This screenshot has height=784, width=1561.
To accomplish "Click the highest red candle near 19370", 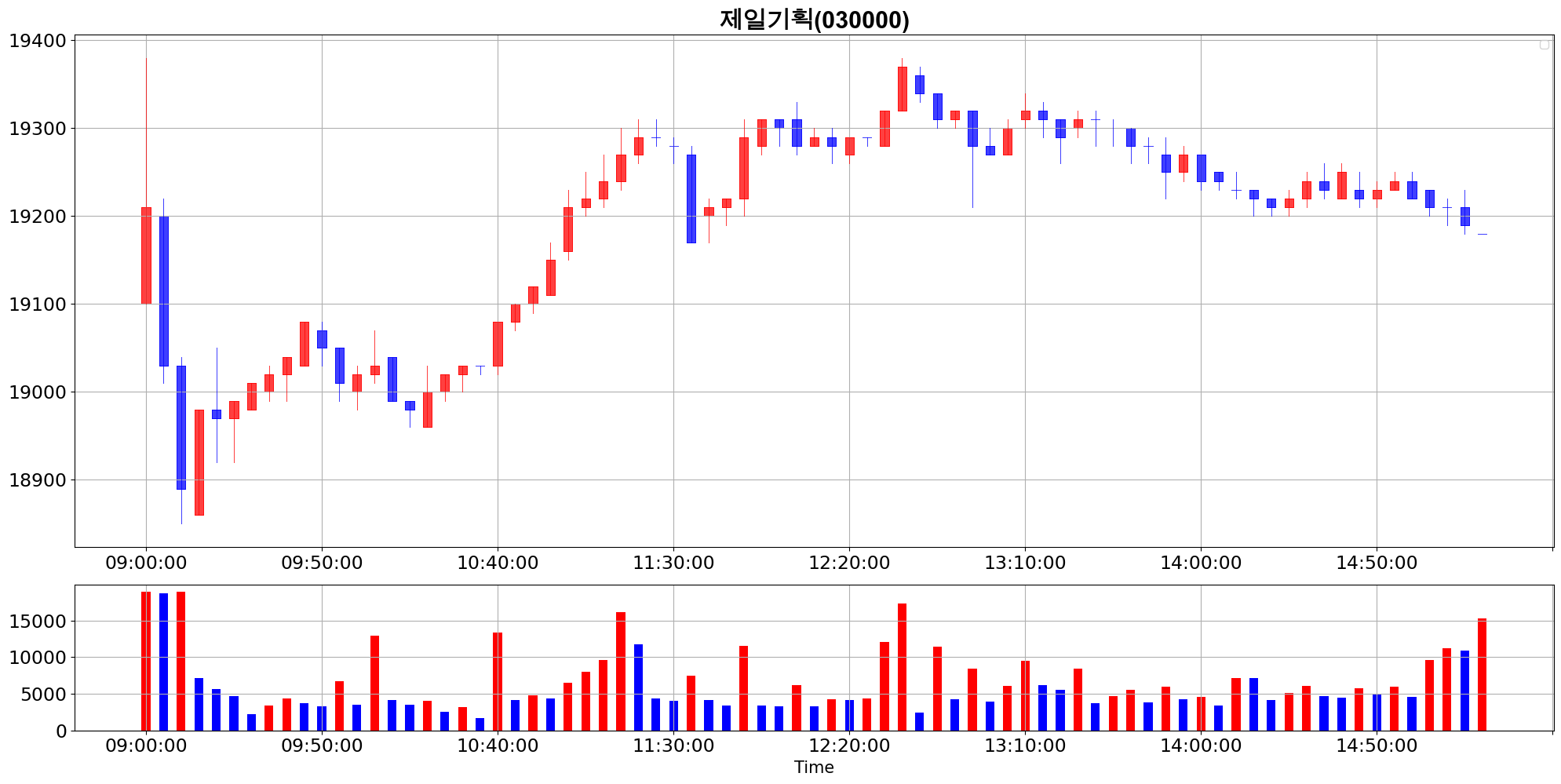I will click(902, 89).
